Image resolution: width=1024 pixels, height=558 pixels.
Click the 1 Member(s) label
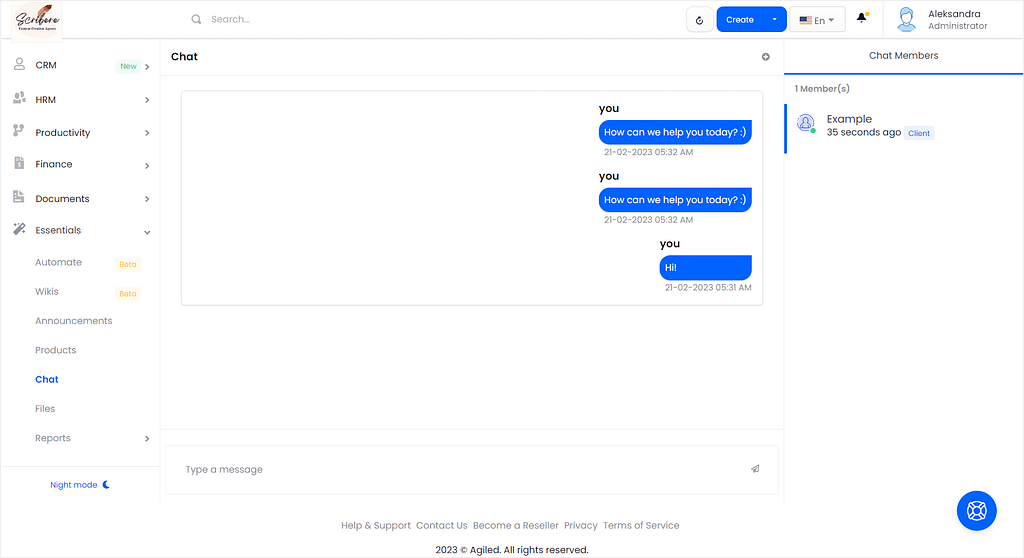822,89
